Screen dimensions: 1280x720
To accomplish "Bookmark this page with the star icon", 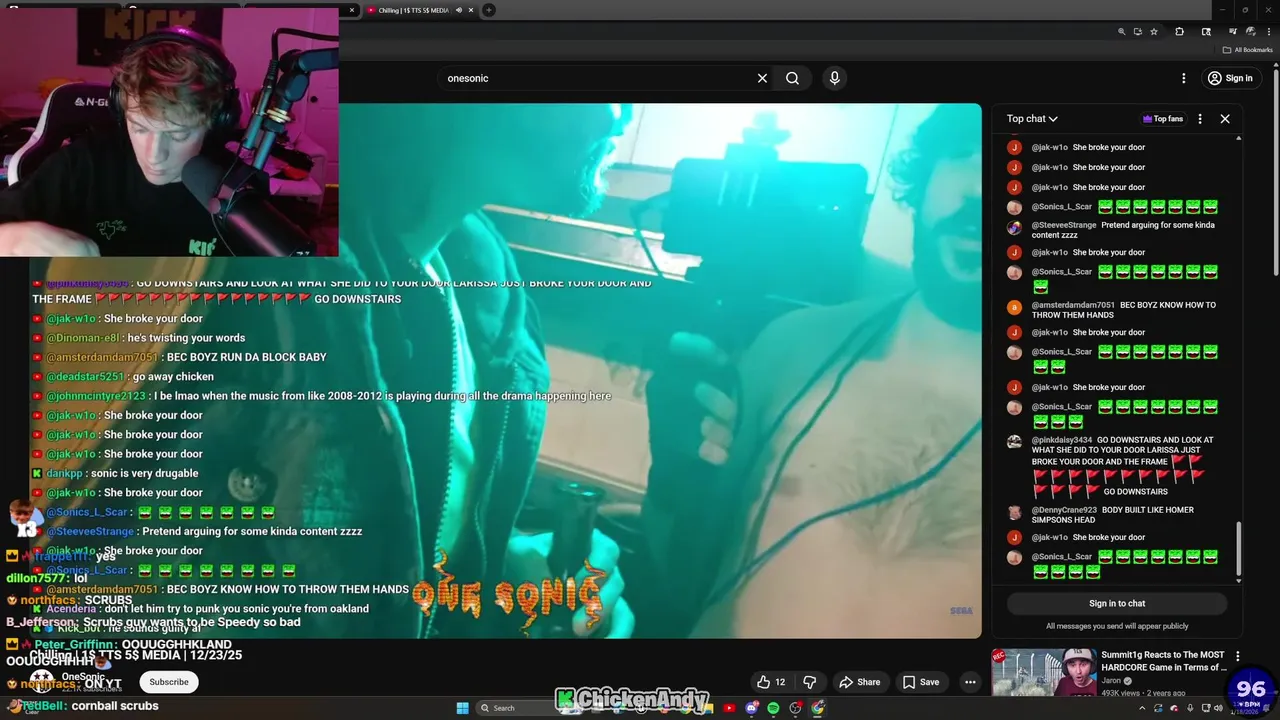I will pos(1154,32).
